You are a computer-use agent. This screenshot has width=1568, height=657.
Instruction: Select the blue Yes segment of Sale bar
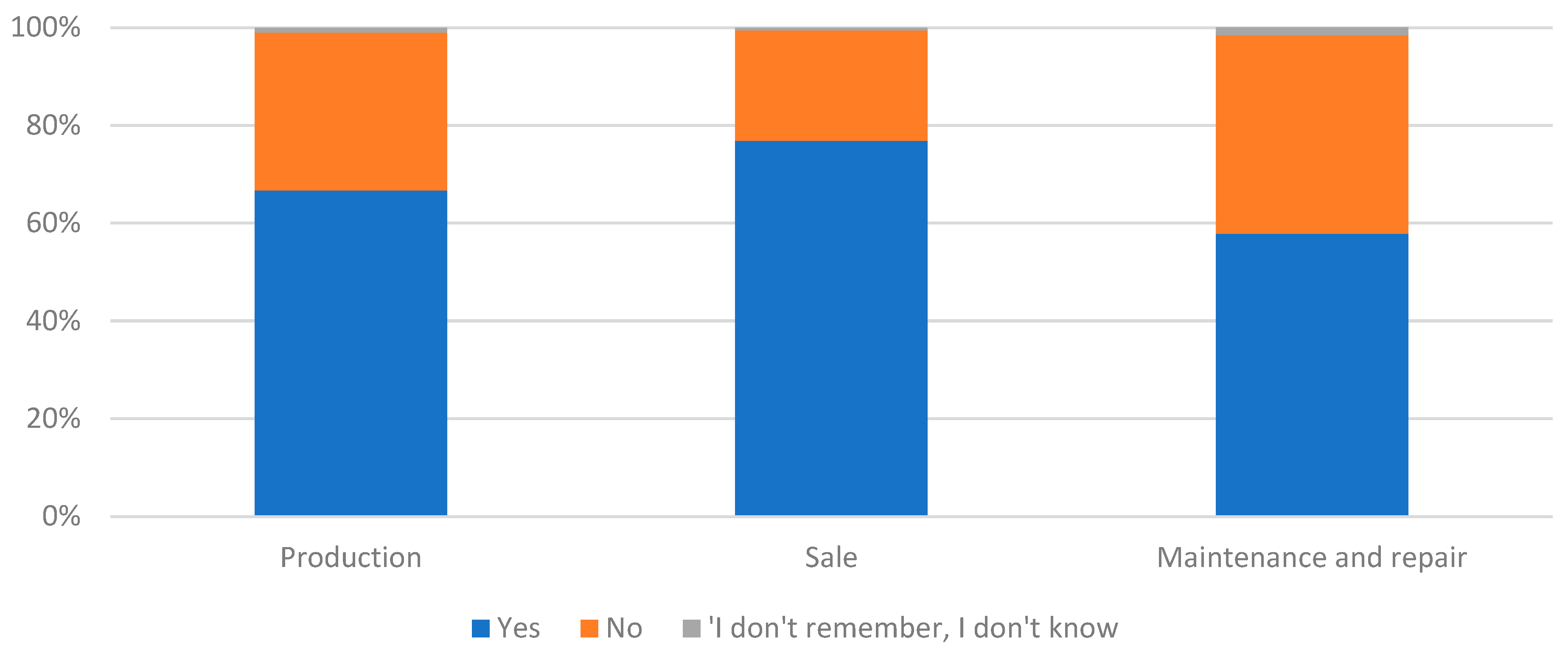click(x=831, y=328)
